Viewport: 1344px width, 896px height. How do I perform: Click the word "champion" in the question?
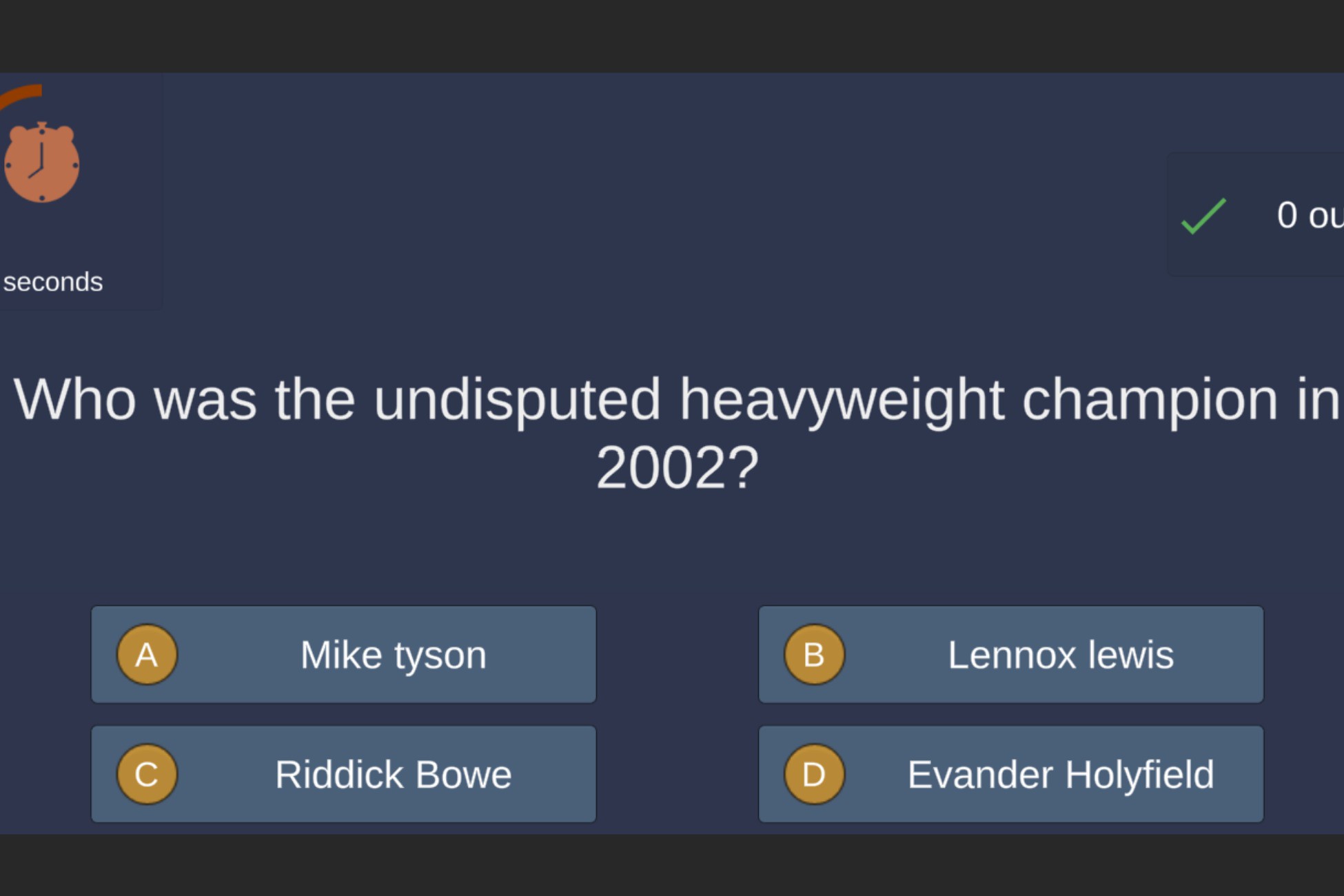pyautogui.click(x=1150, y=400)
